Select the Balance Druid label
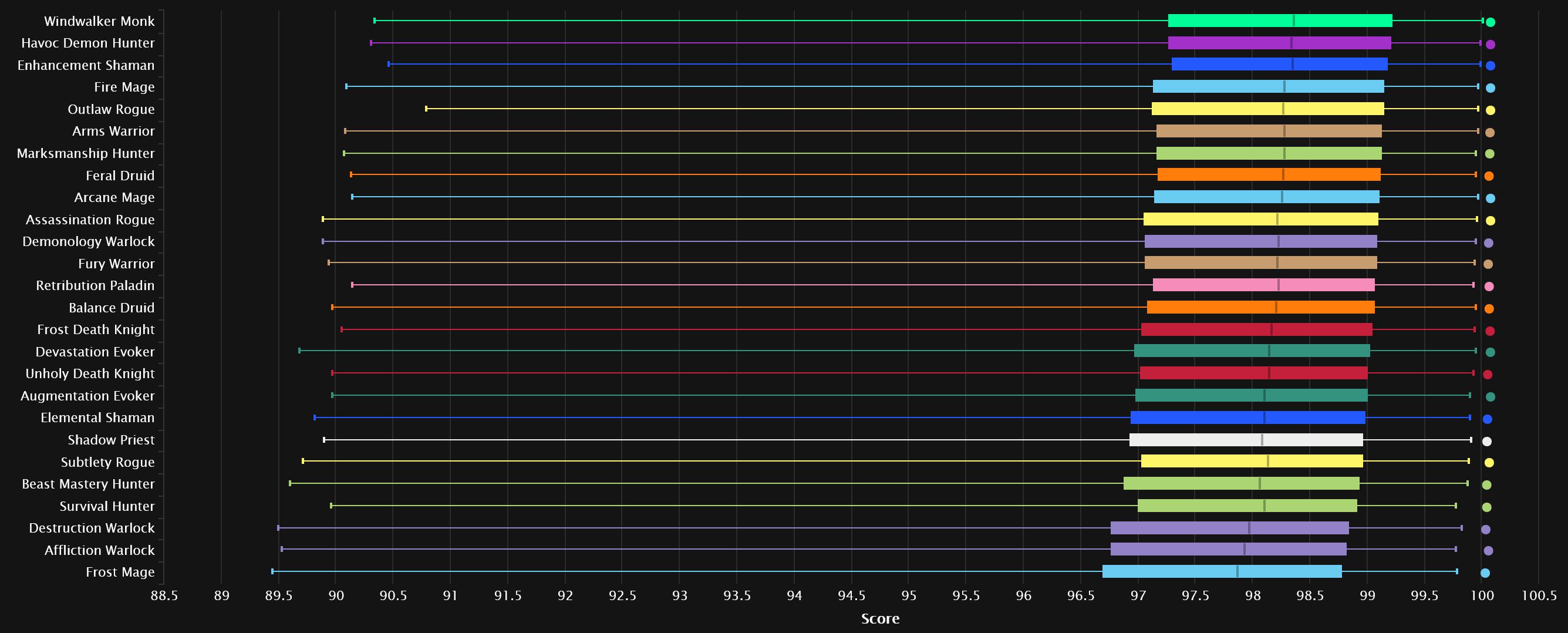1568x633 pixels. click(x=112, y=308)
